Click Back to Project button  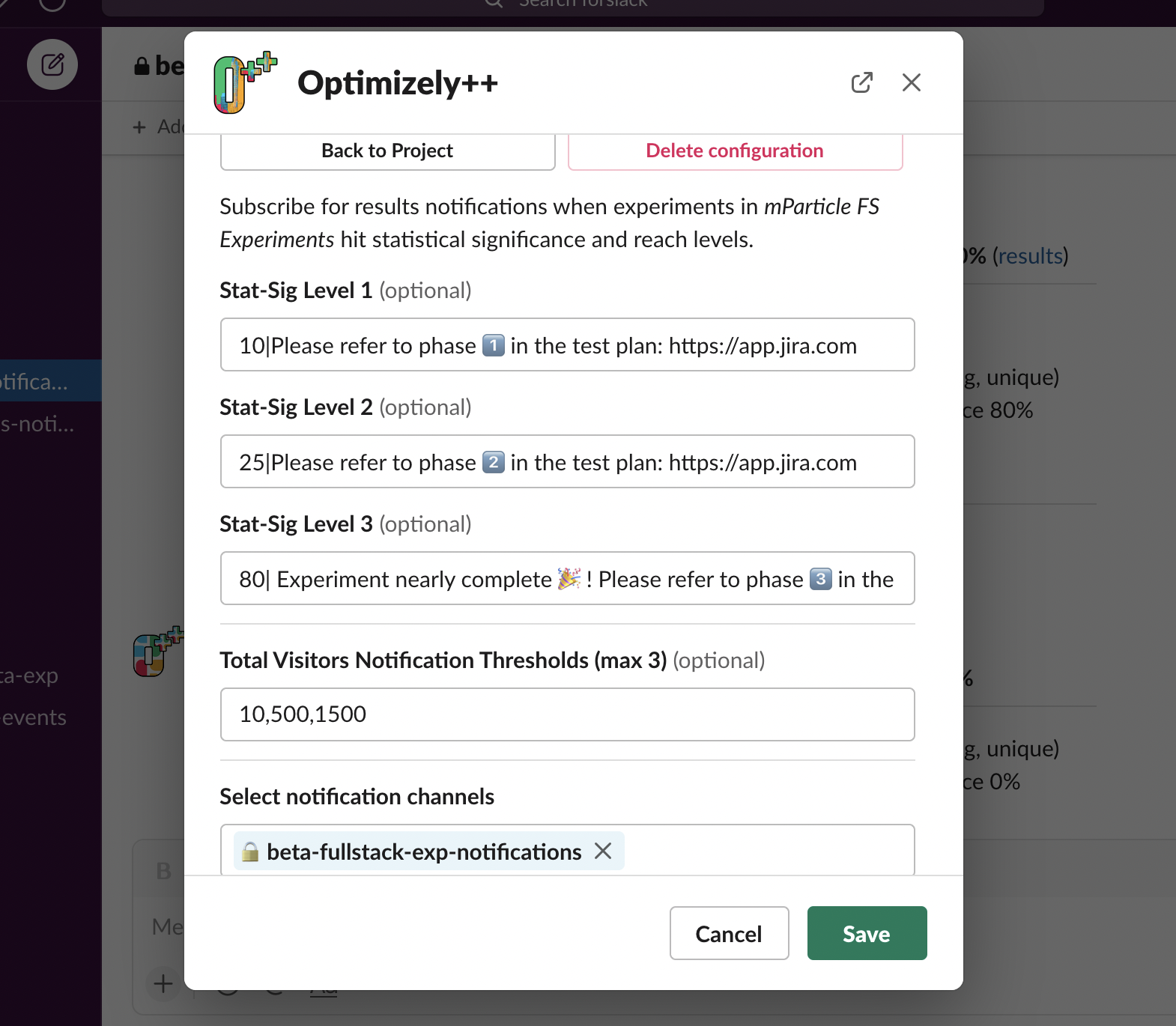(x=387, y=151)
